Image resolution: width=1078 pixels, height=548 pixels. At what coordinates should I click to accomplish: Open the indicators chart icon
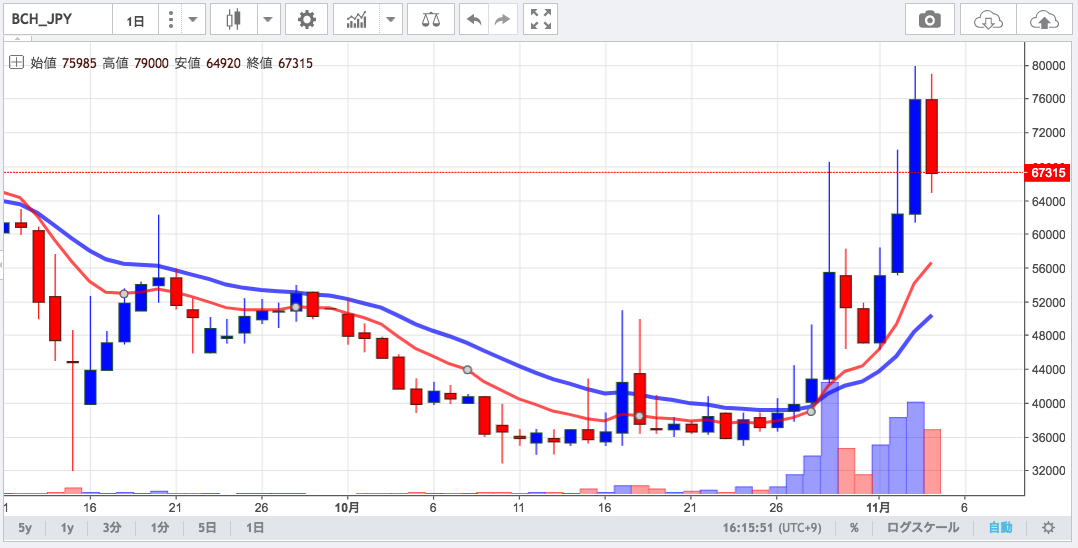click(x=357, y=20)
